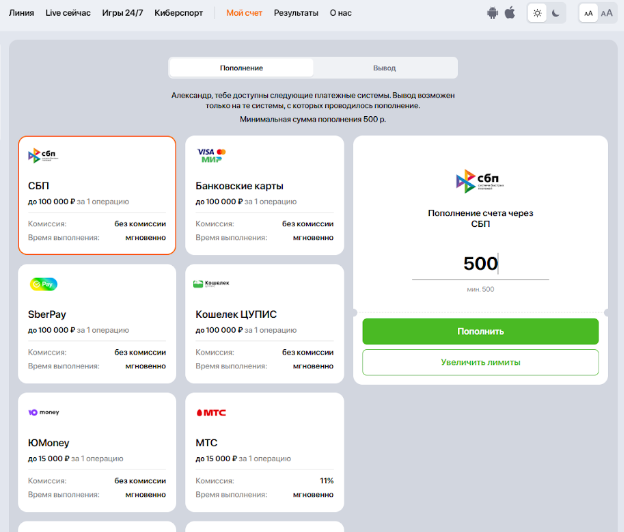Click мгновенно in the Банковские карты card
Screen dimensions: 624x532
pos(313,238)
